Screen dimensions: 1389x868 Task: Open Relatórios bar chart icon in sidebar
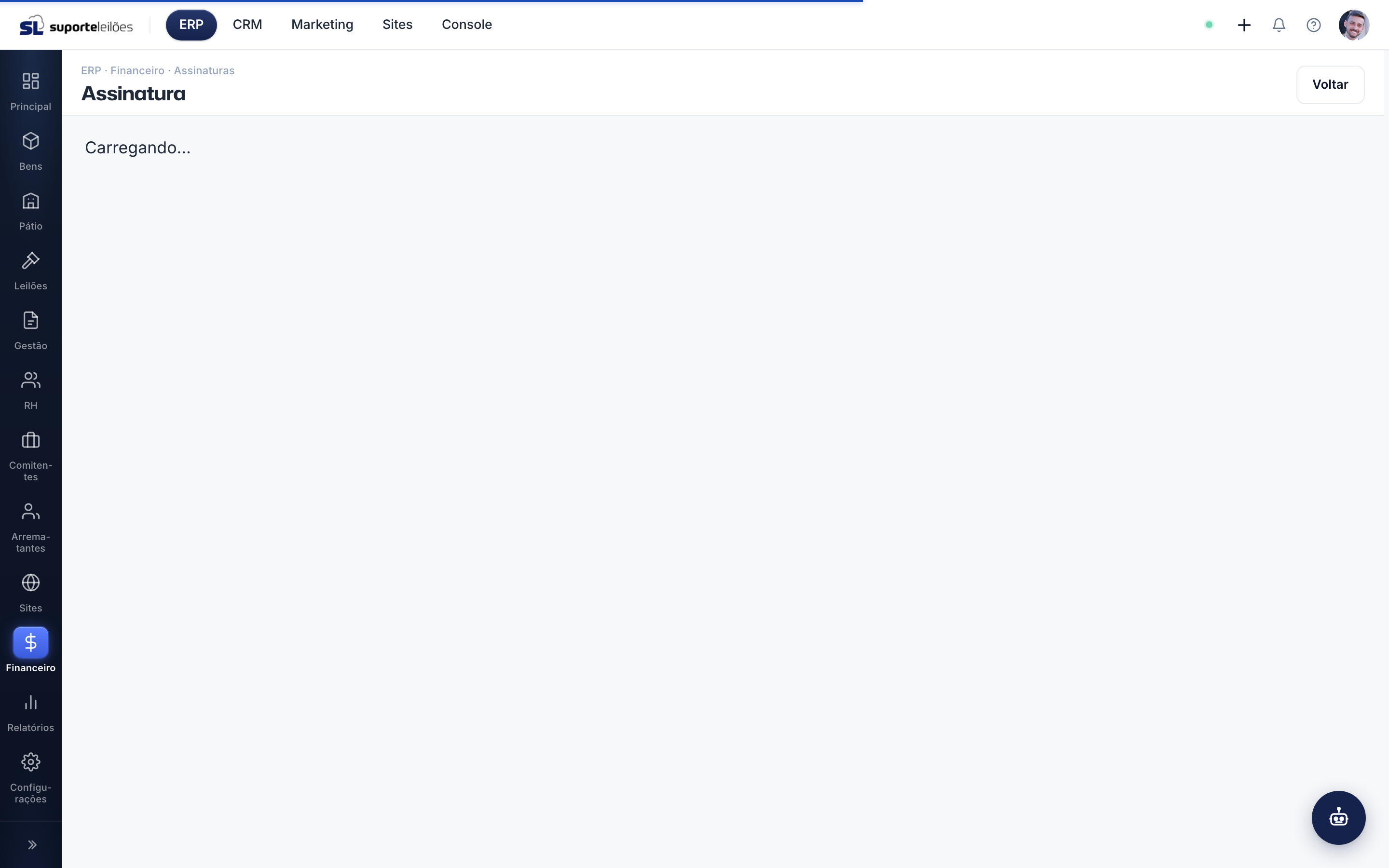click(x=30, y=702)
